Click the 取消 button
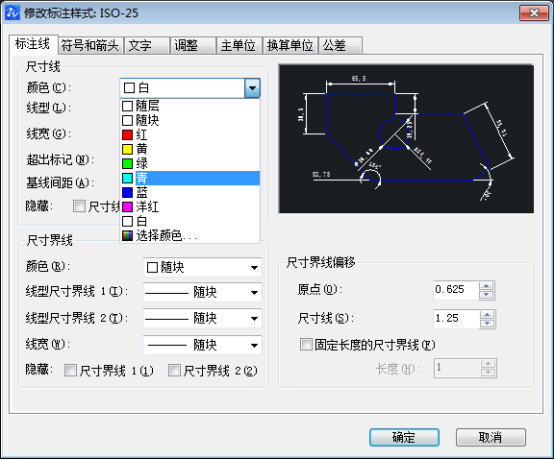This screenshot has width=554, height=460. 490,437
